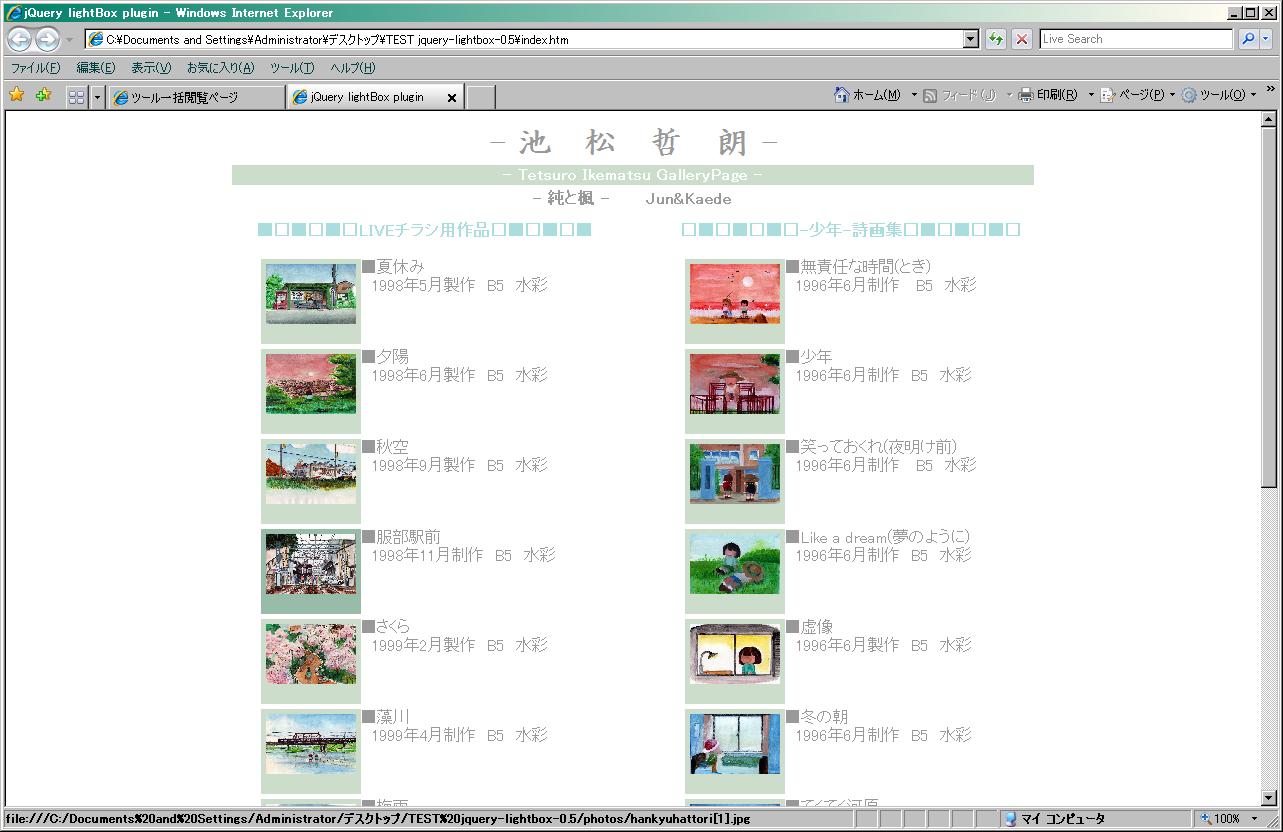
Task: Go back with the Back arrow button
Action: 19,40
